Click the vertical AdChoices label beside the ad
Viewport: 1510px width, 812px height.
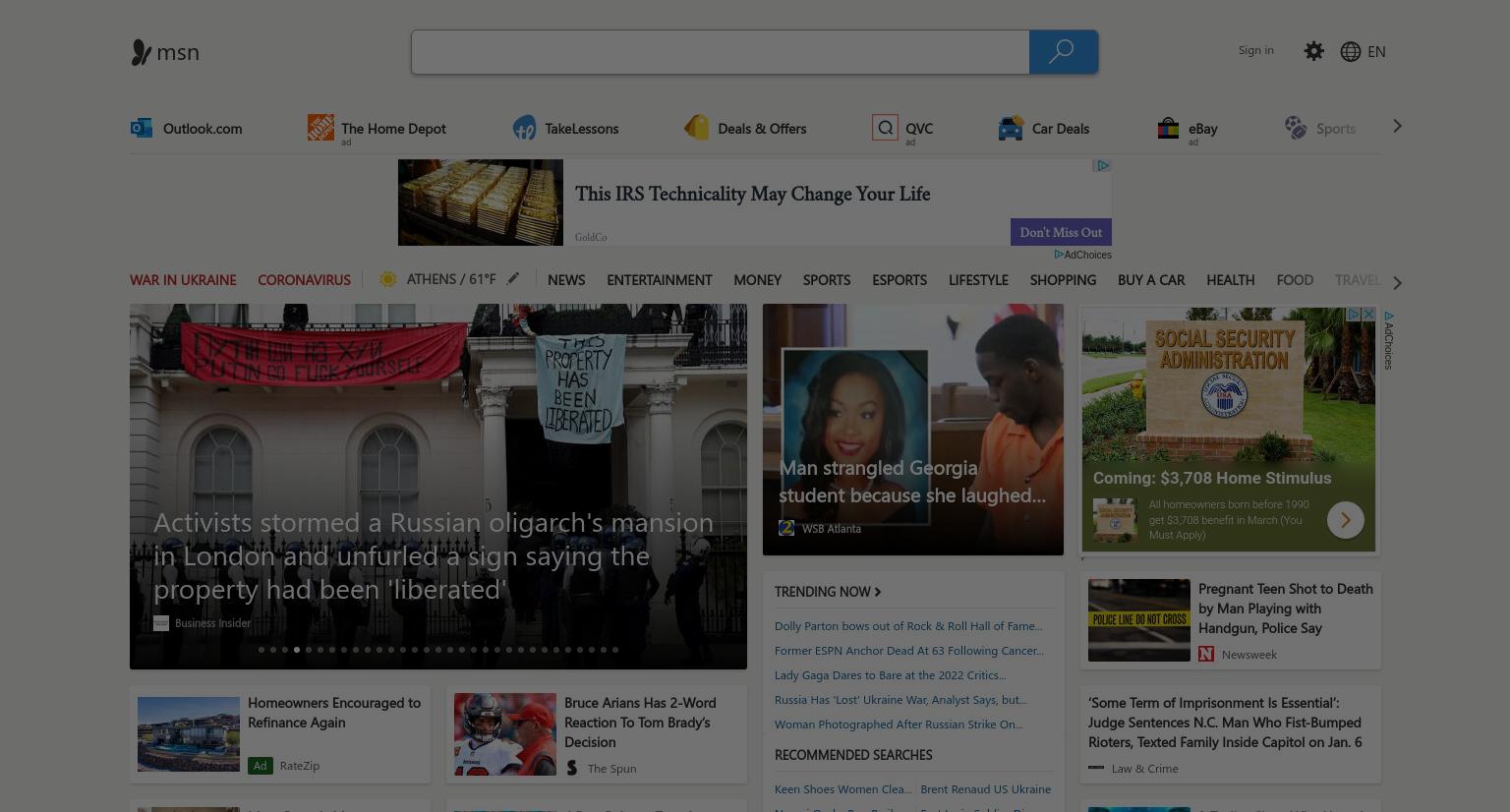[x=1388, y=340]
